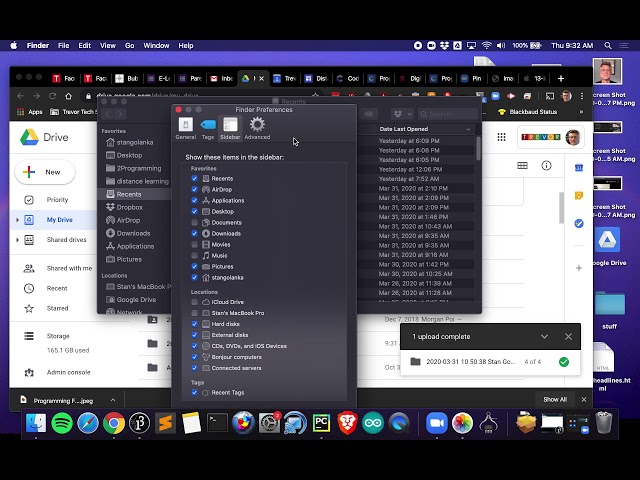Open Sublime Text from the Dock
Image resolution: width=640 pixels, height=480 pixels.
(165, 423)
